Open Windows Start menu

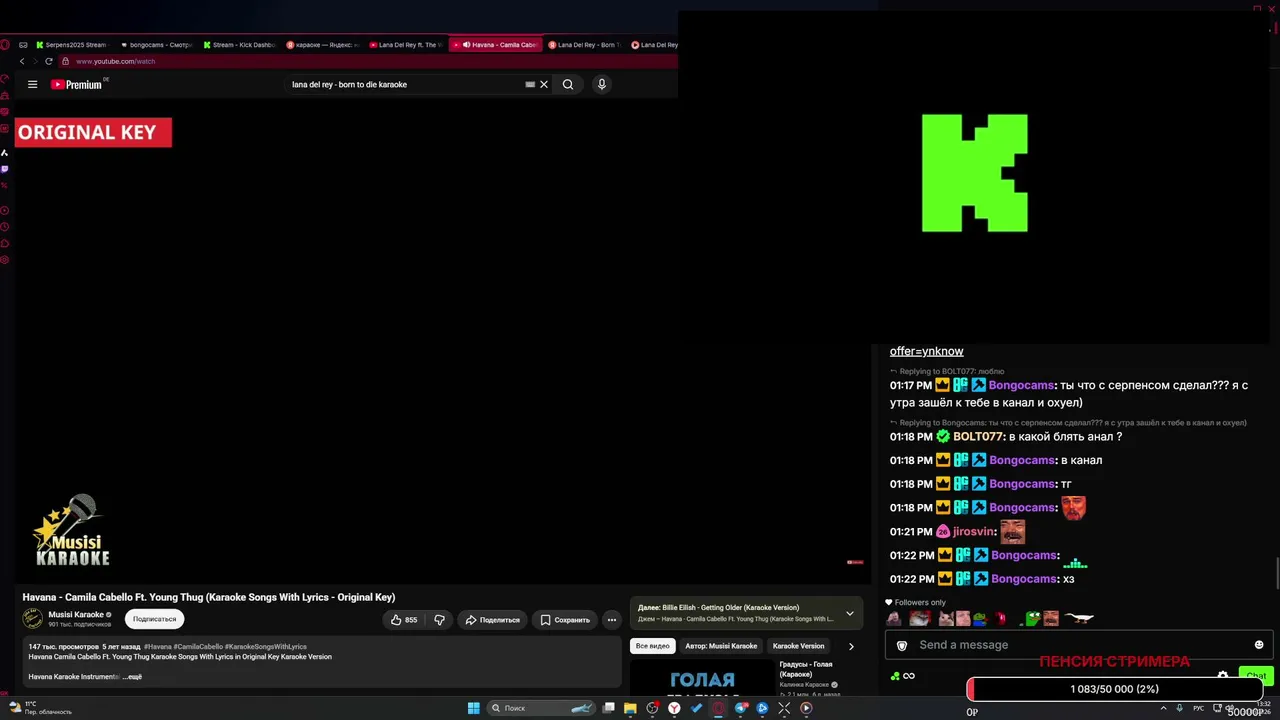pos(473,708)
